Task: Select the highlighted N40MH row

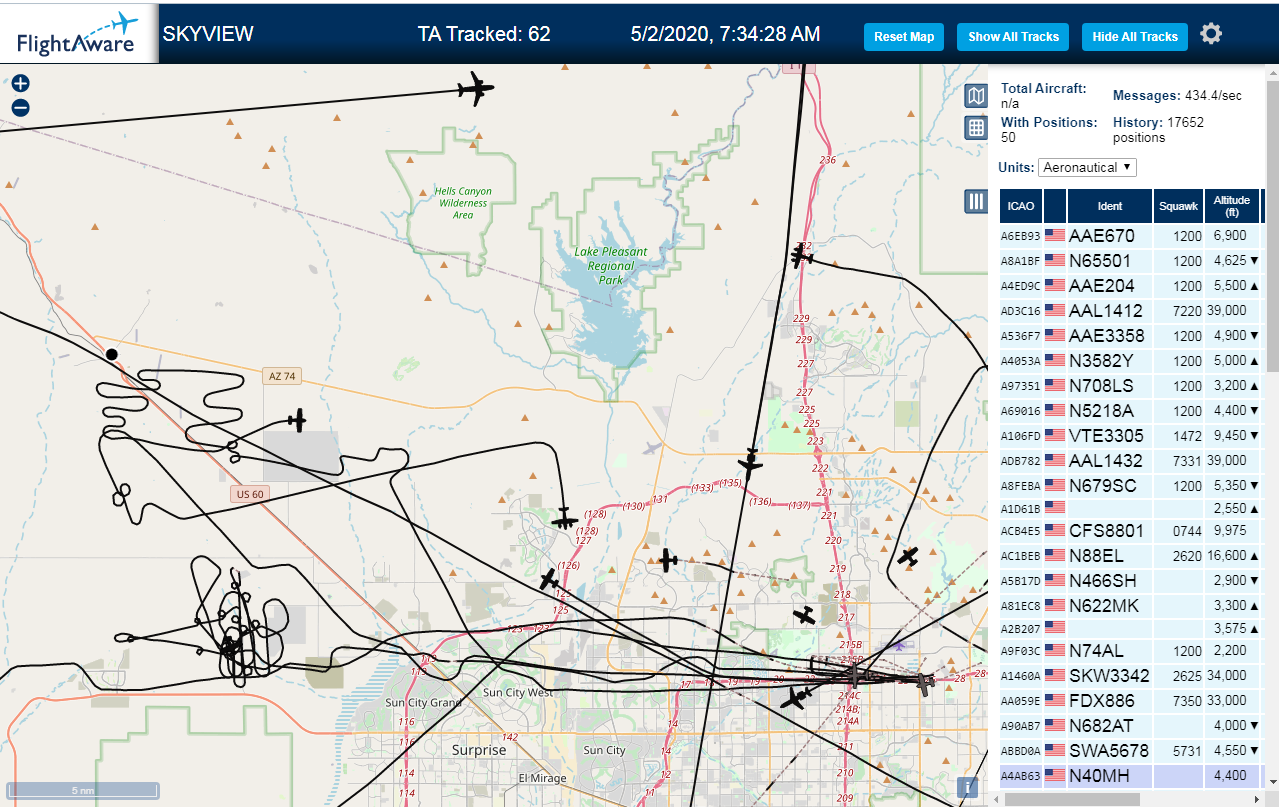Action: [1130, 776]
